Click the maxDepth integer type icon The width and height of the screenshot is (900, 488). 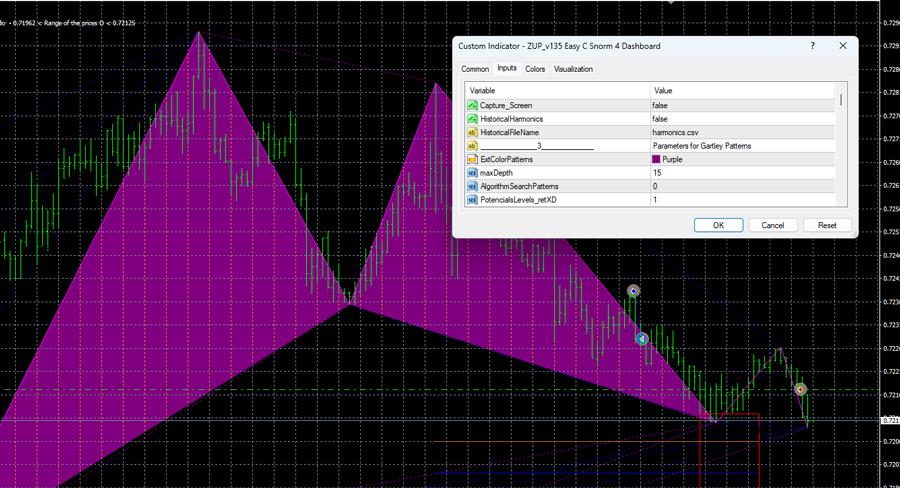click(472, 173)
